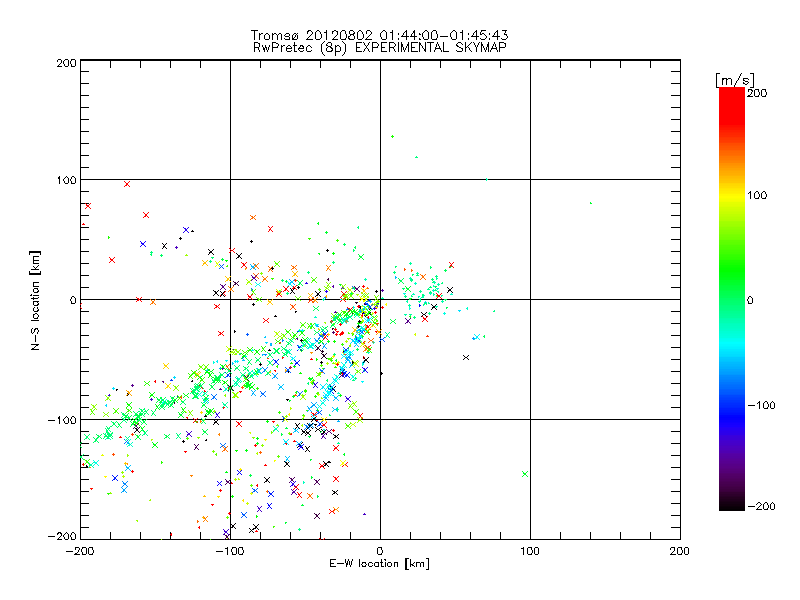Click the E-W axis tick label '-100'
800x600 pixels.
click(230, 552)
